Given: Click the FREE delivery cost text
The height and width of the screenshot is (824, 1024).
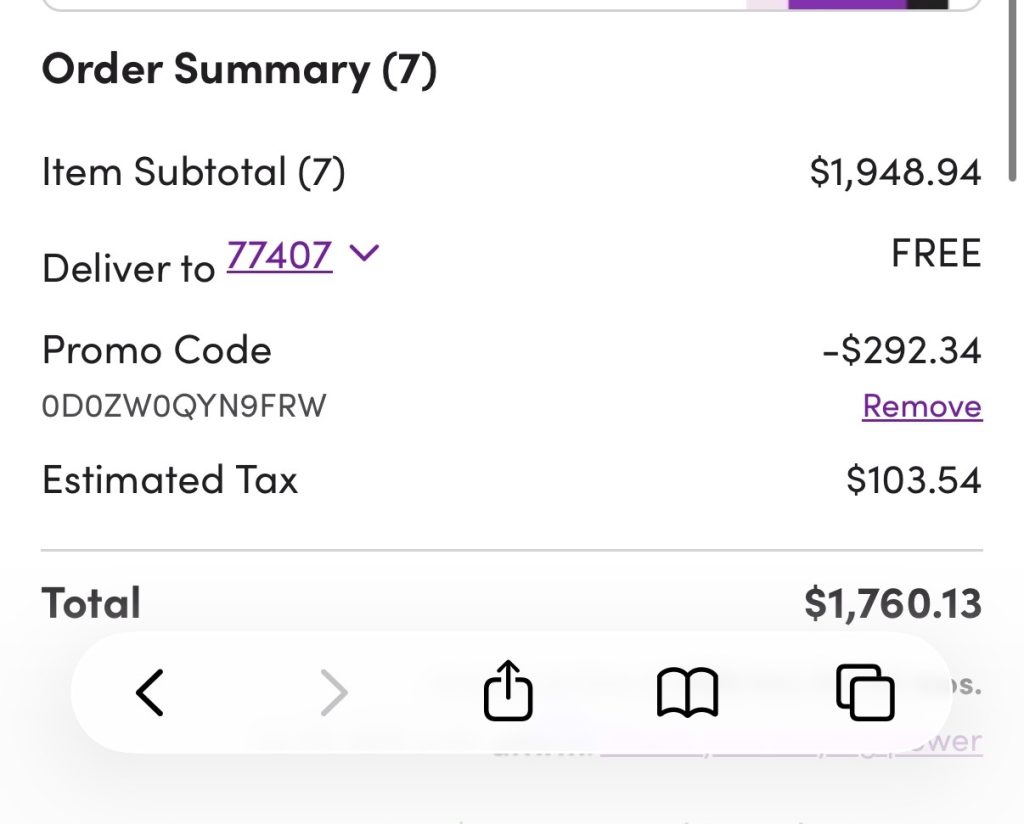Looking at the screenshot, I should click(x=936, y=254).
